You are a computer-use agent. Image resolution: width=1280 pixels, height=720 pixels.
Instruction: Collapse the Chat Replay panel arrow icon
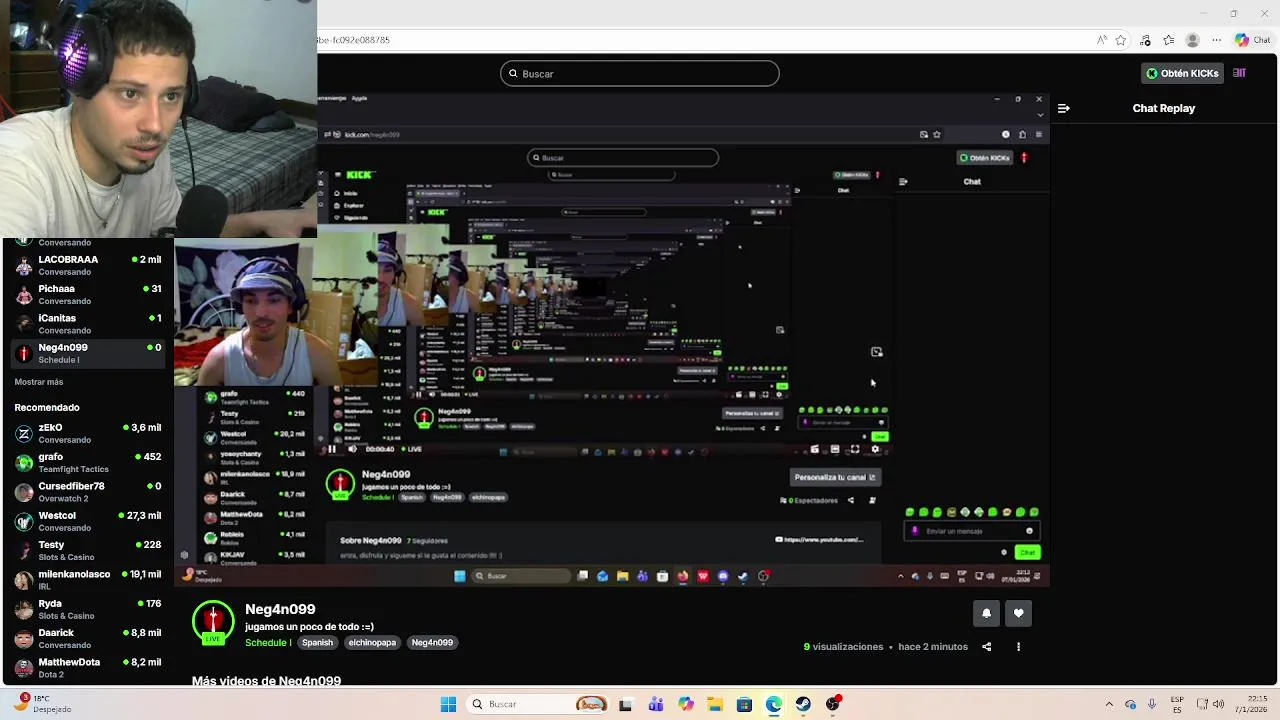coord(1063,108)
